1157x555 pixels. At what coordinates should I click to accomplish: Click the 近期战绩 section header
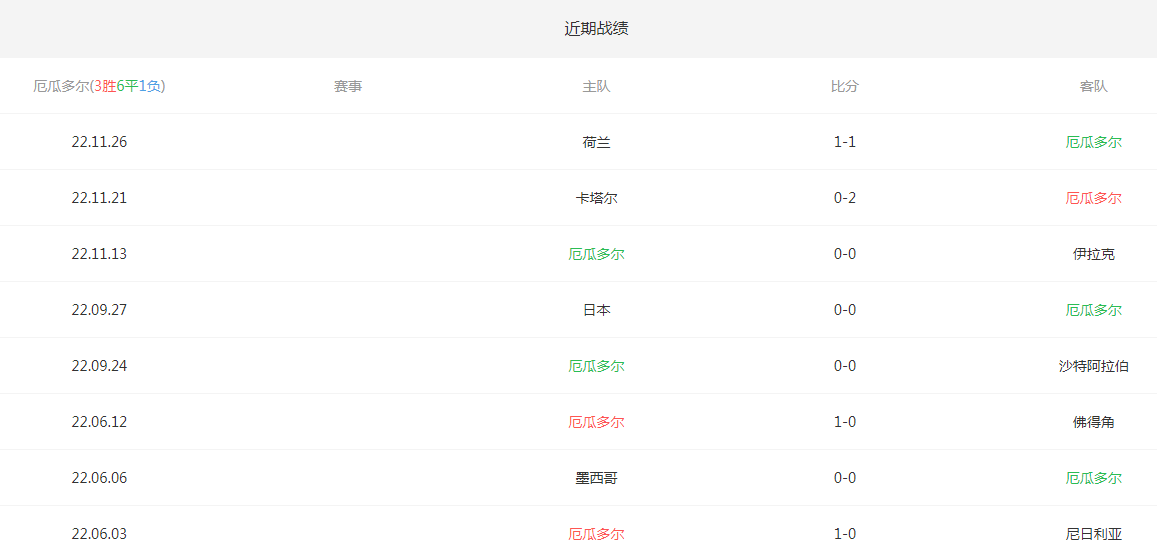(x=596, y=28)
